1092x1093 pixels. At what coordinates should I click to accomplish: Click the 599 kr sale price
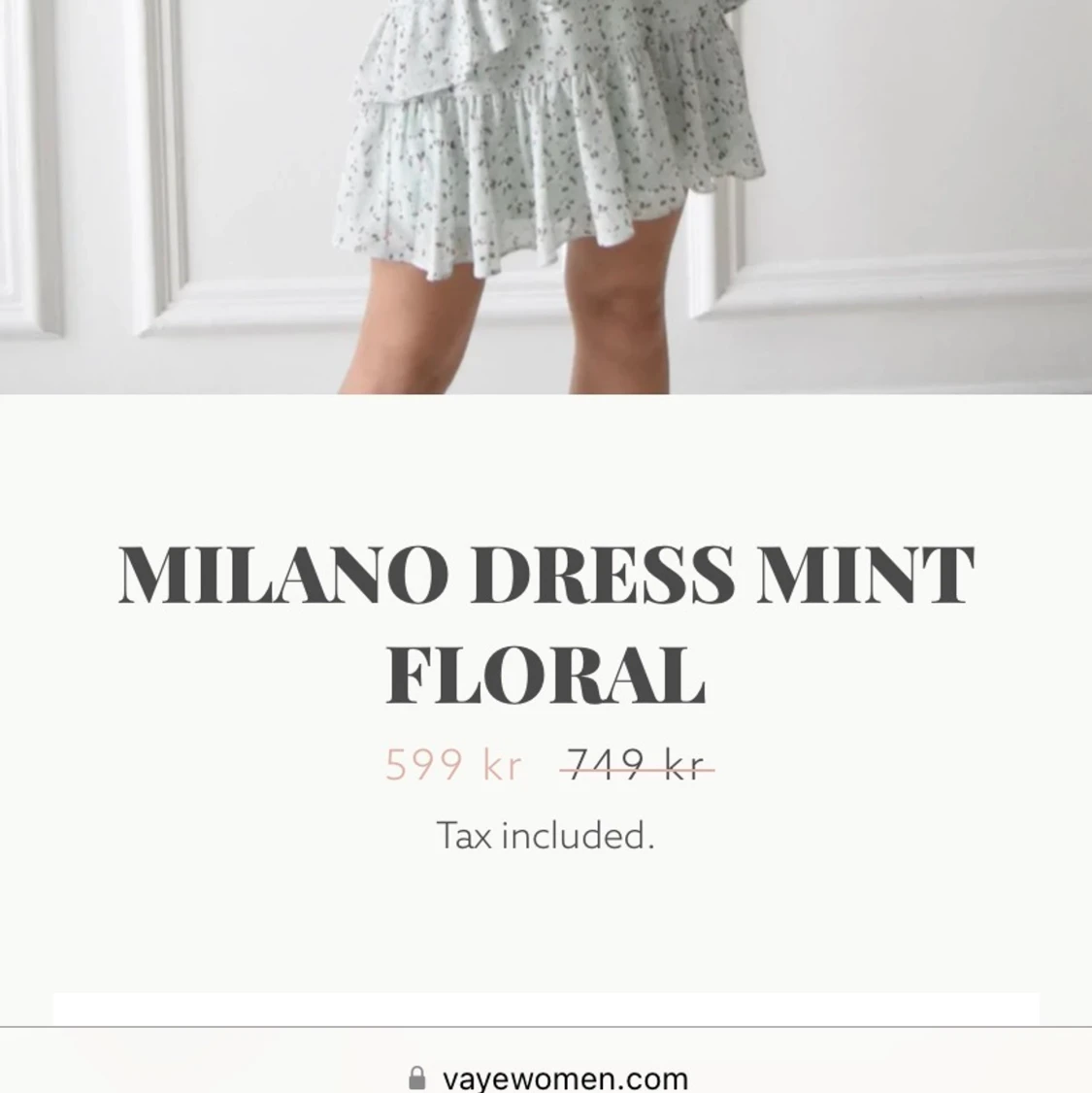[453, 765]
